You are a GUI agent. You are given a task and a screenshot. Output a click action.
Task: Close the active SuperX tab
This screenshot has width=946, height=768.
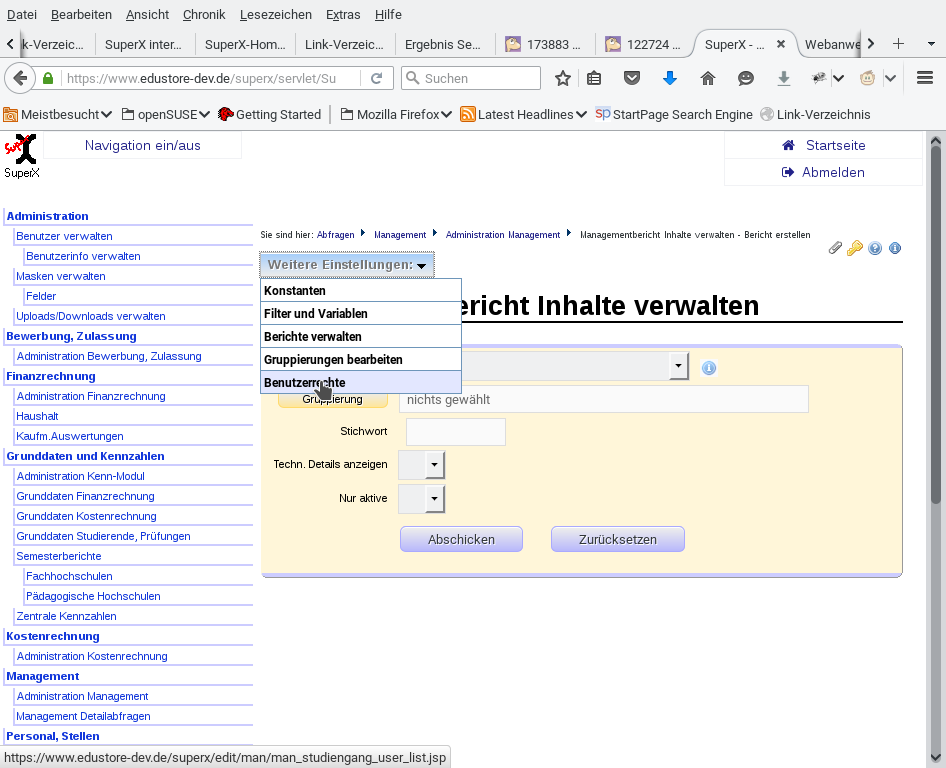tap(781, 44)
